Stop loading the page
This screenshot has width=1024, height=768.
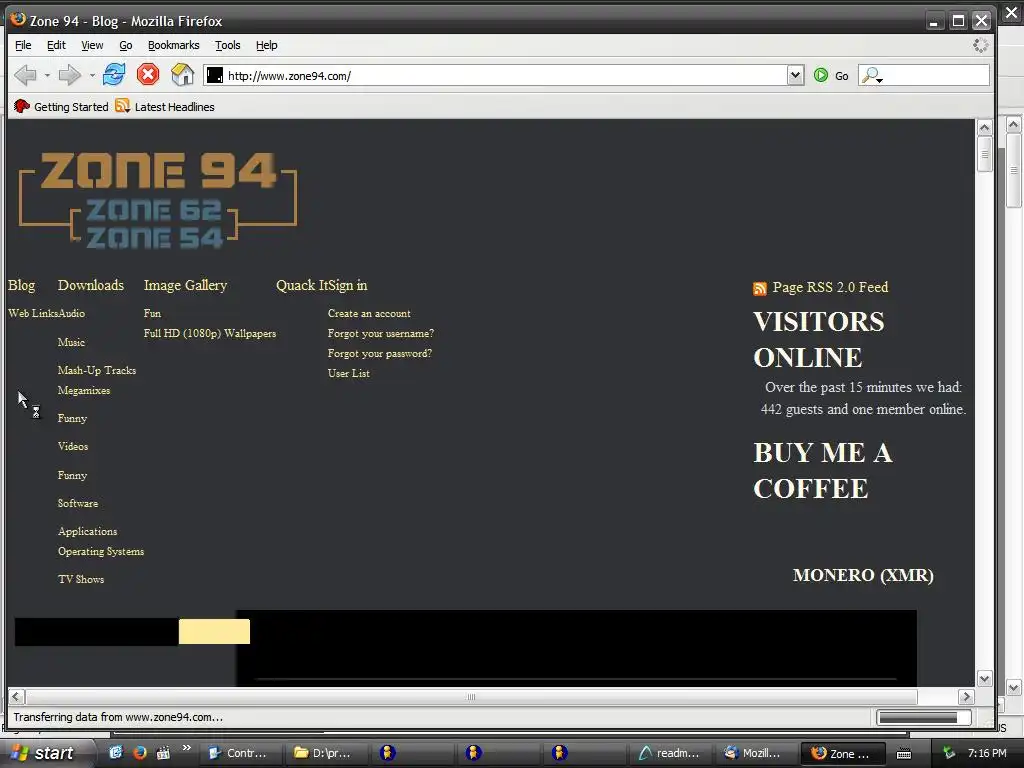[x=148, y=74]
